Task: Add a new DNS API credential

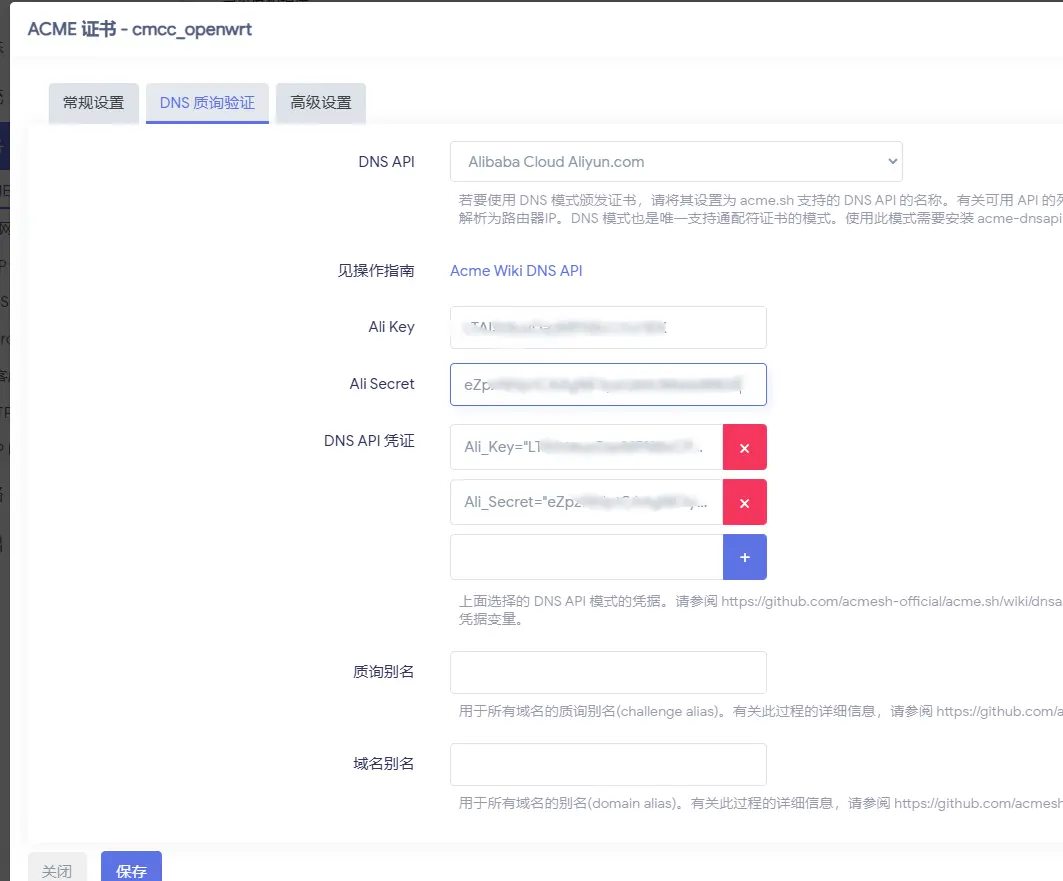Action: (744, 557)
